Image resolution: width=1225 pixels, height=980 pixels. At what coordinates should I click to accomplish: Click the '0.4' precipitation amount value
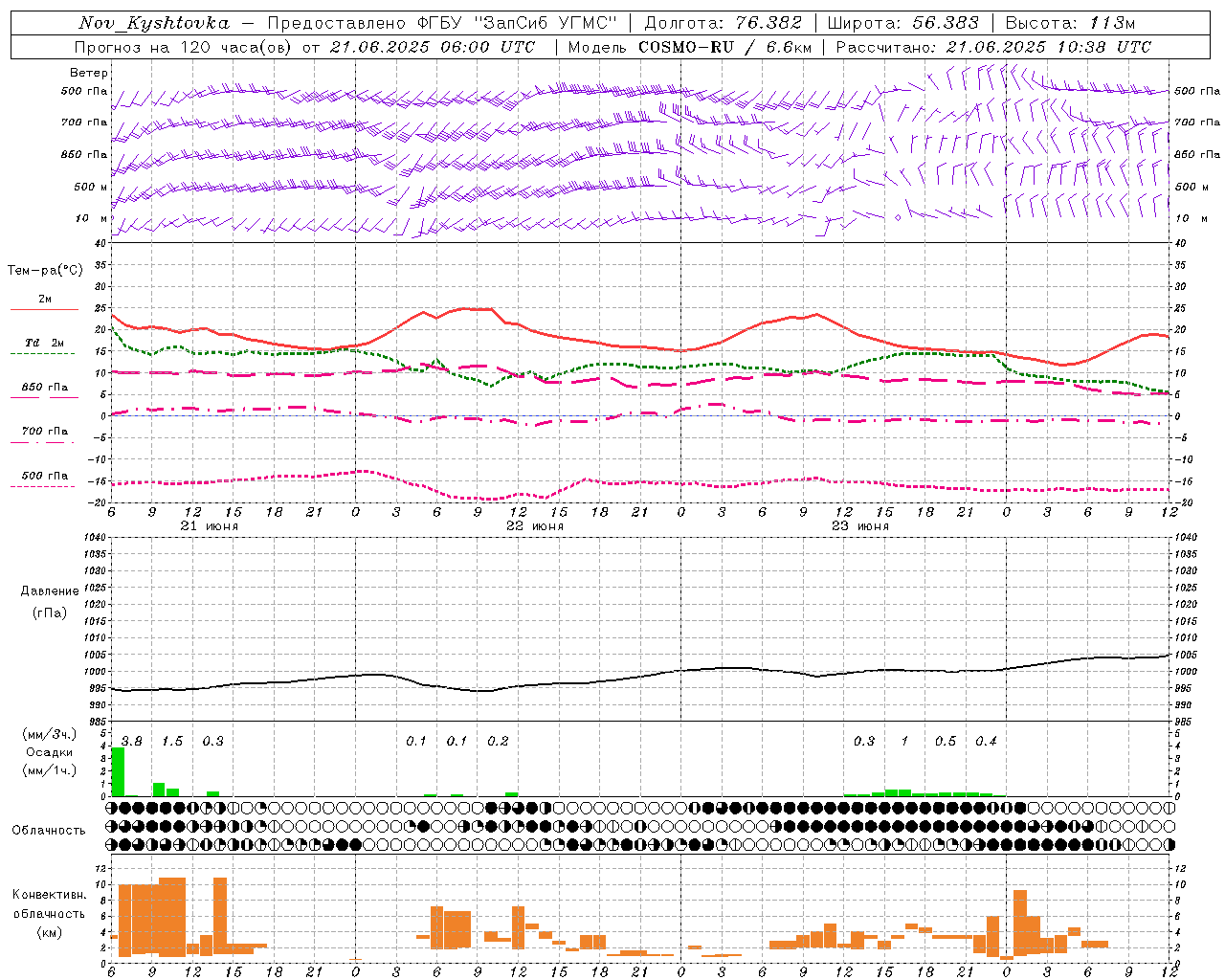(x=986, y=741)
